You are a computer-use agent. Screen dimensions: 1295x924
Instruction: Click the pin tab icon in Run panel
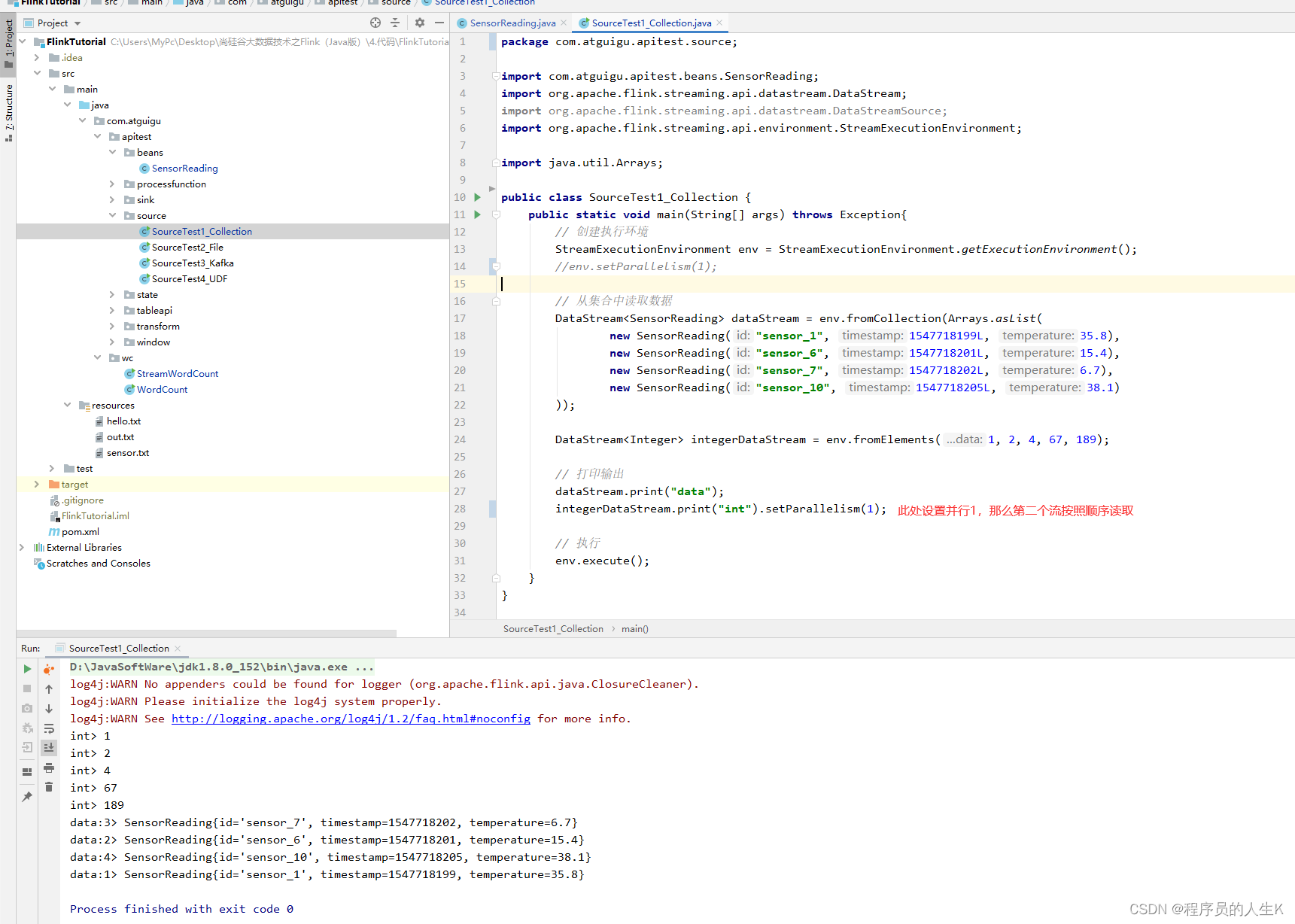tap(27, 797)
